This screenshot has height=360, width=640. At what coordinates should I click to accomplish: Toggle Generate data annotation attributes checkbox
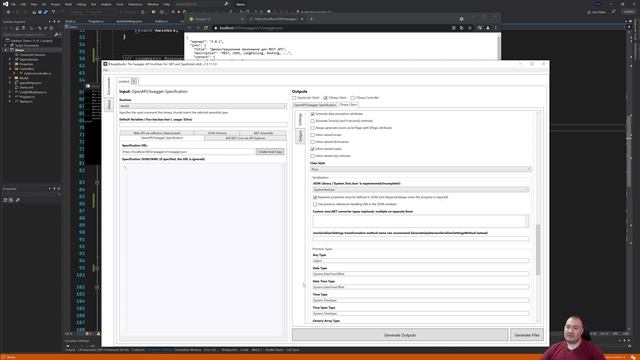(313, 114)
